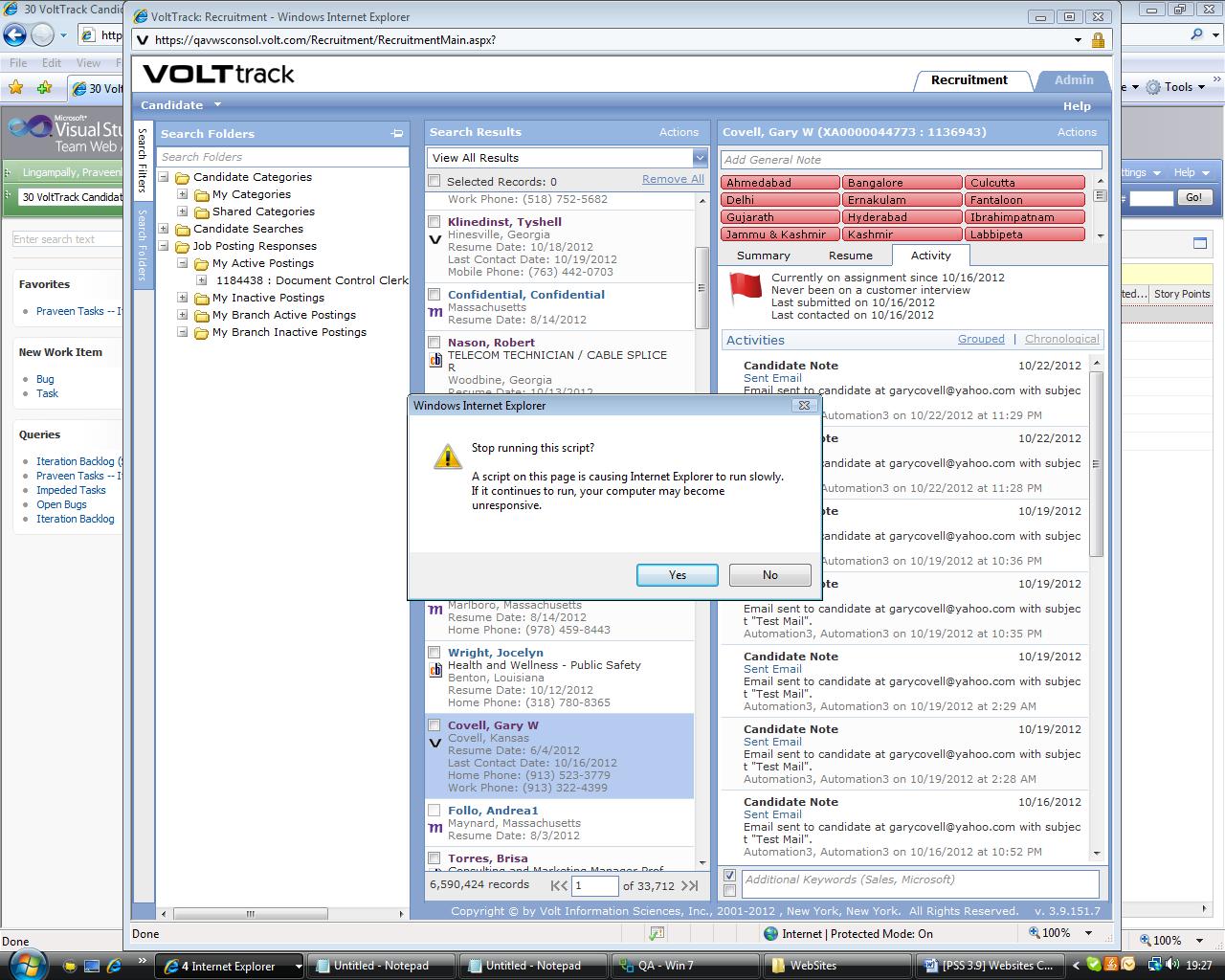This screenshot has height=980, width=1225.
Task: Click the Internet Explorer quick launch icon
Action: [x=114, y=966]
